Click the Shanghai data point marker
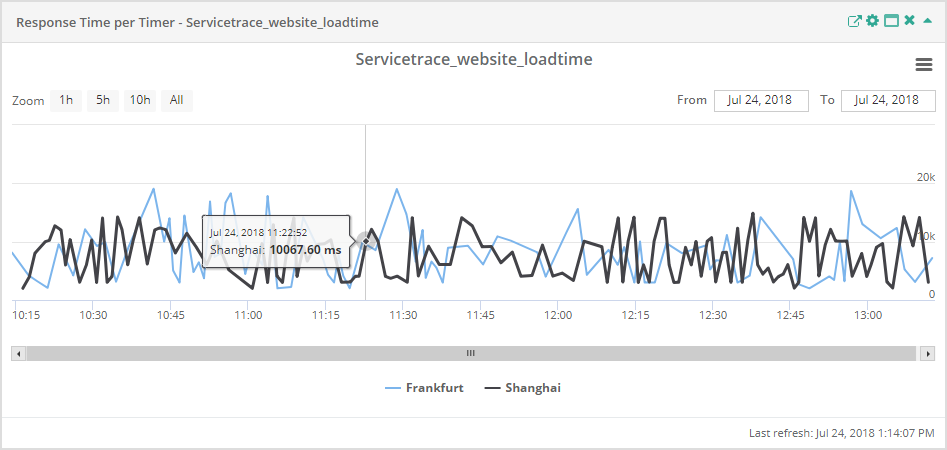 (366, 240)
